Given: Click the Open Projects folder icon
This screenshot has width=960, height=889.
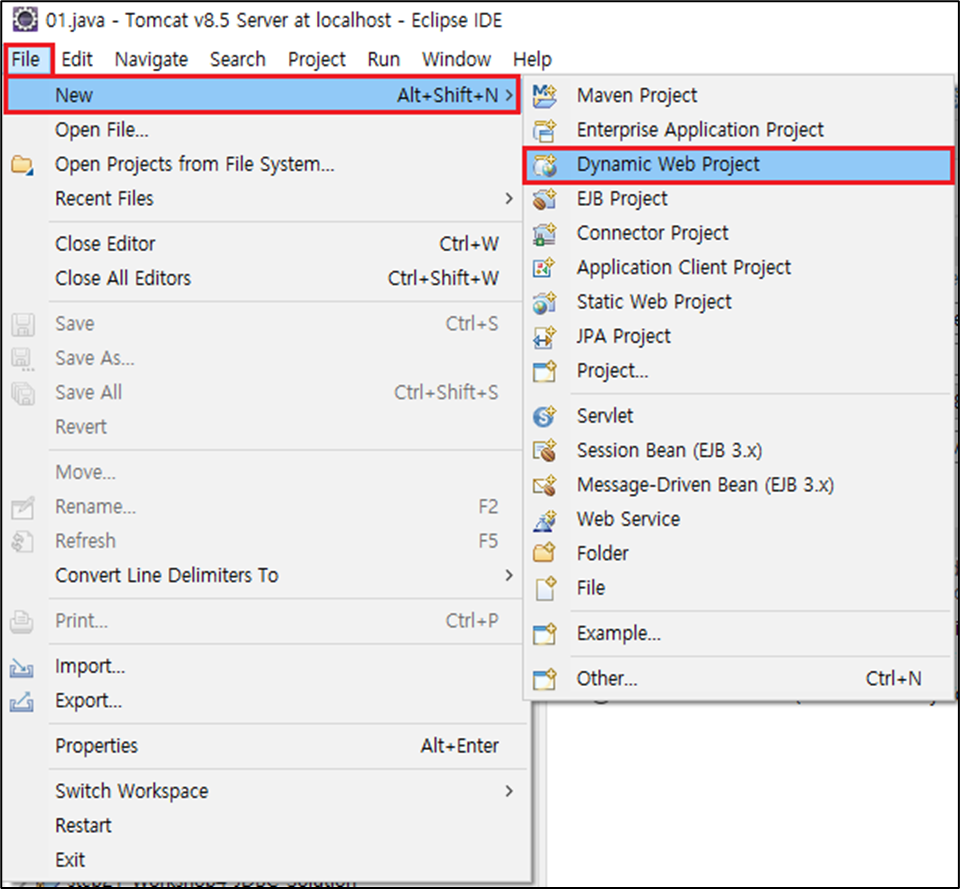Looking at the screenshot, I should (x=23, y=165).
